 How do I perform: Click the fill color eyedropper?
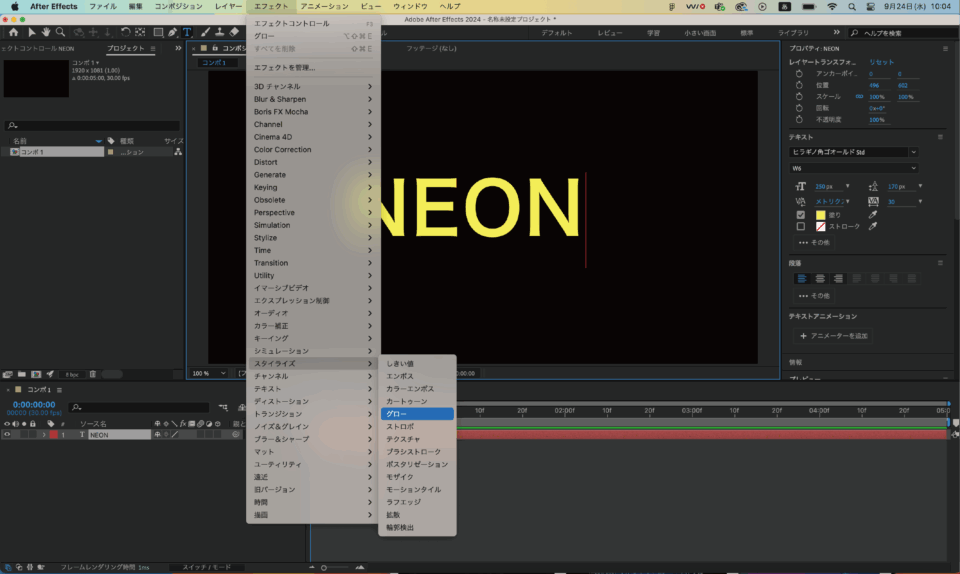pyautogui.click(x=872, y=214)
